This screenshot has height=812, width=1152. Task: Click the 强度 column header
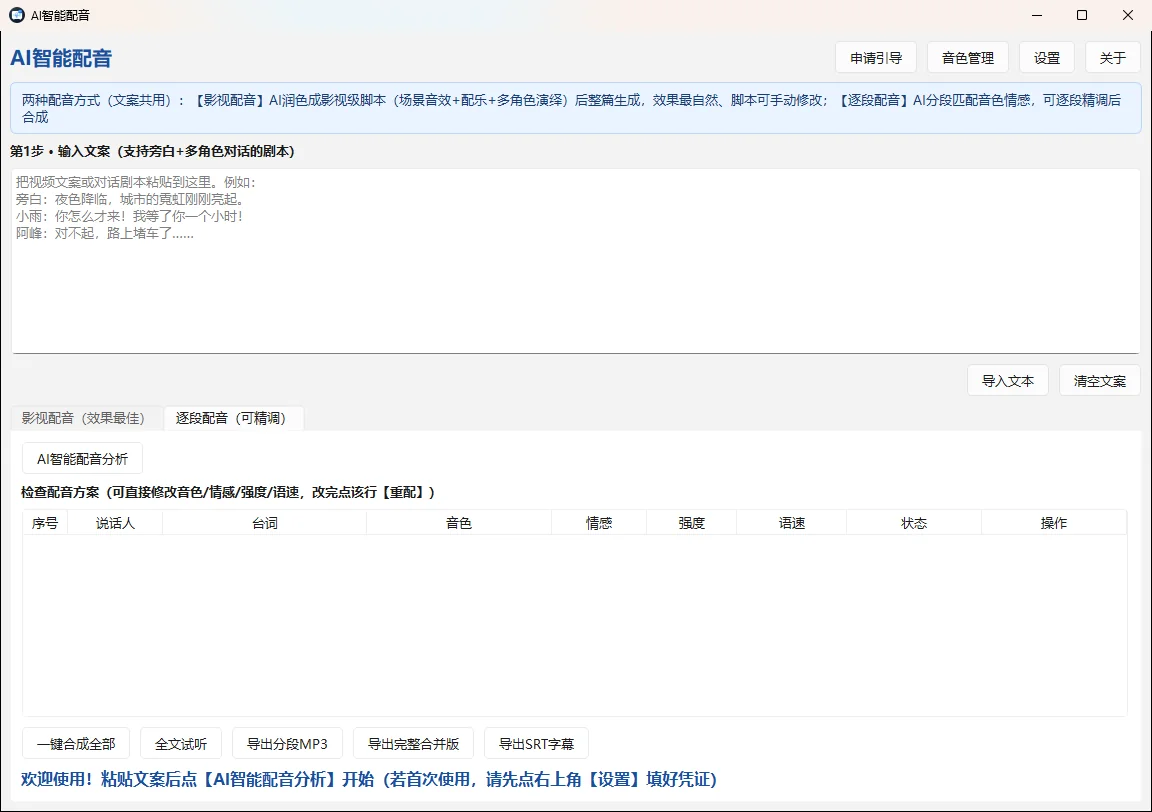click(691, 522)
